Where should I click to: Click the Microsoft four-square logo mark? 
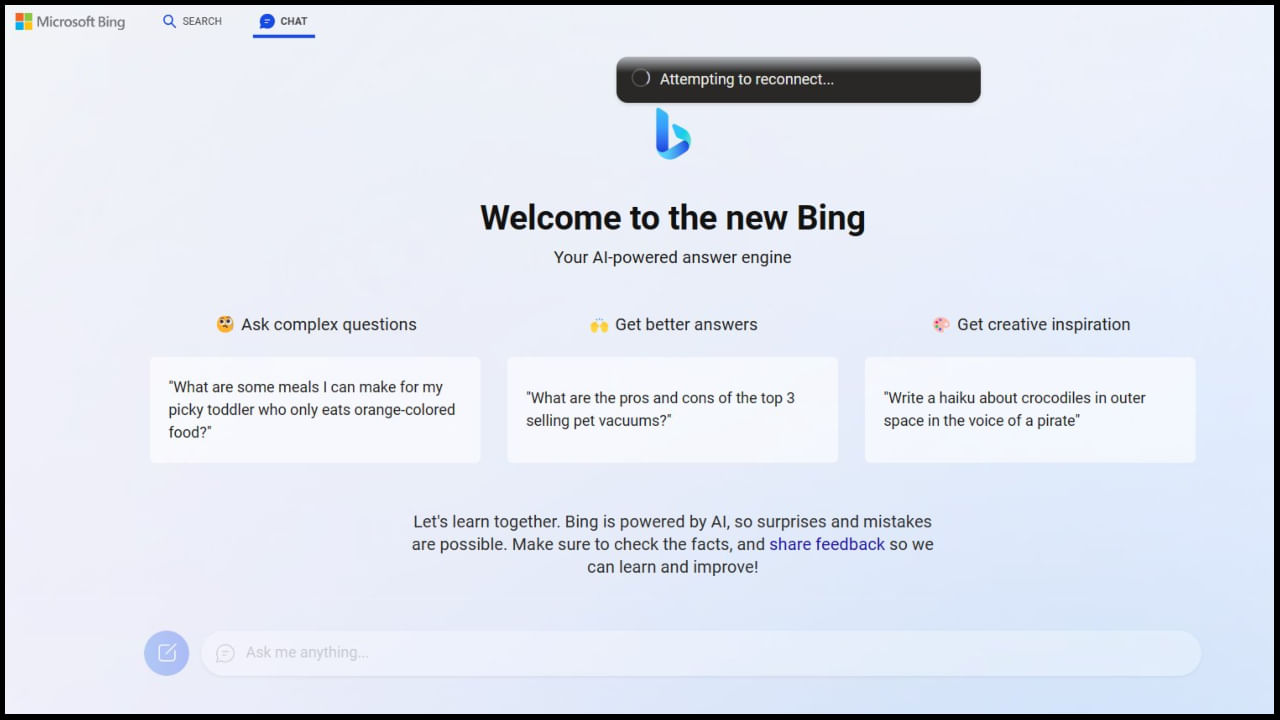[22, 21]
